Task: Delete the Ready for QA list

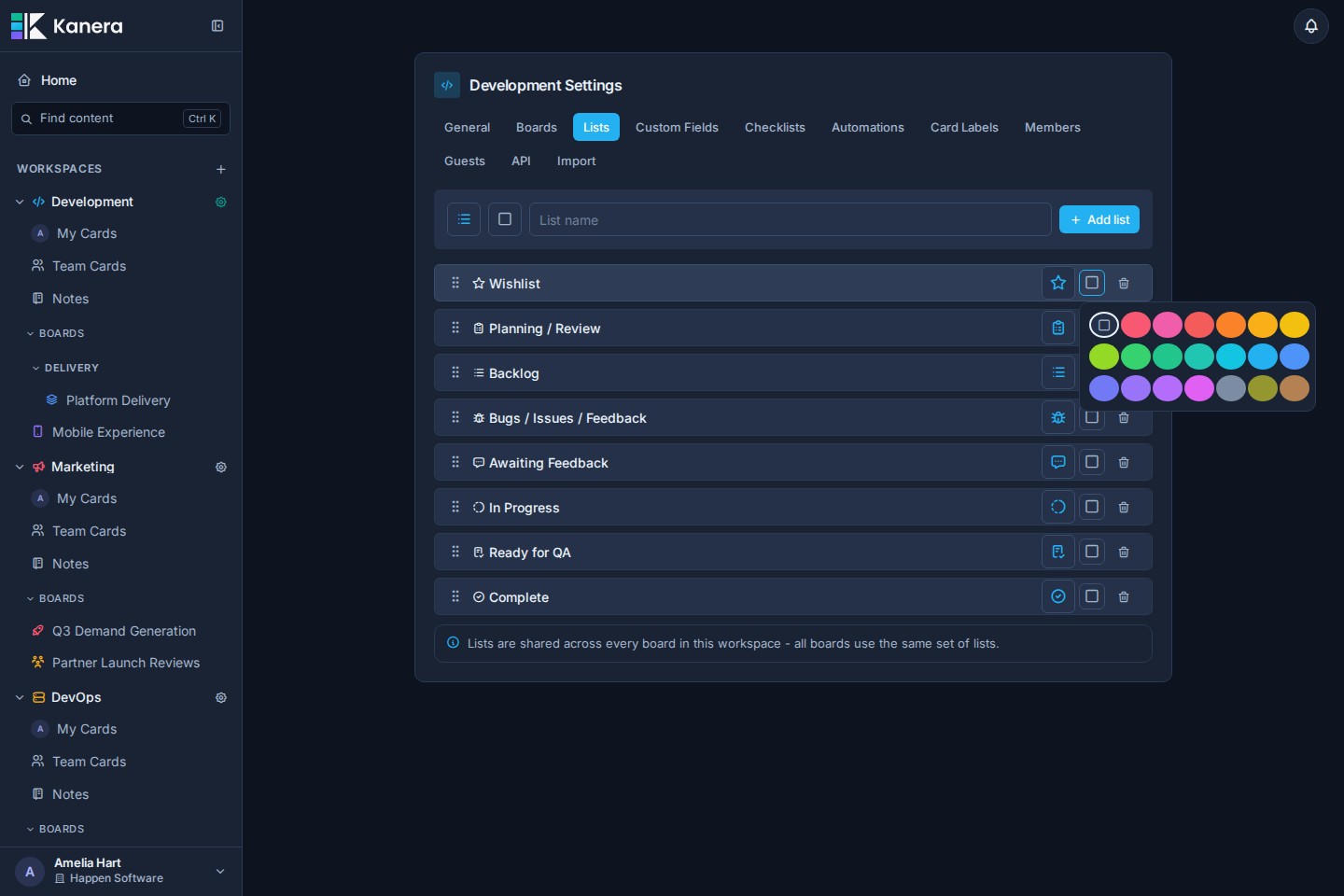Action: (1124, 552)
